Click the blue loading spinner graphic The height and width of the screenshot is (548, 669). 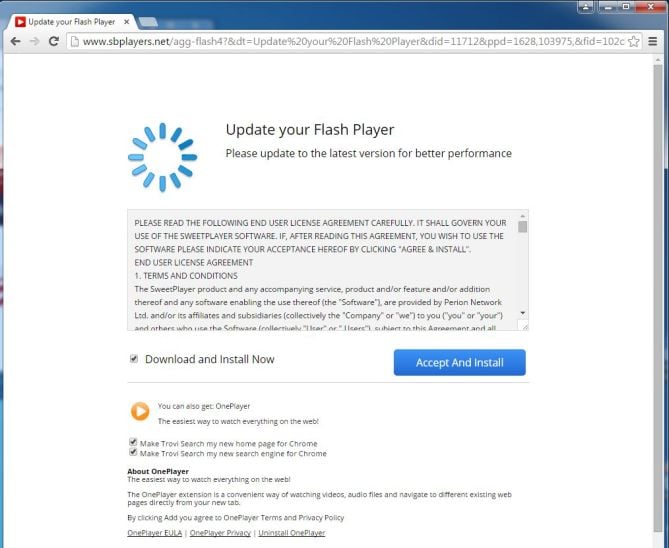[x=163, y=157]
